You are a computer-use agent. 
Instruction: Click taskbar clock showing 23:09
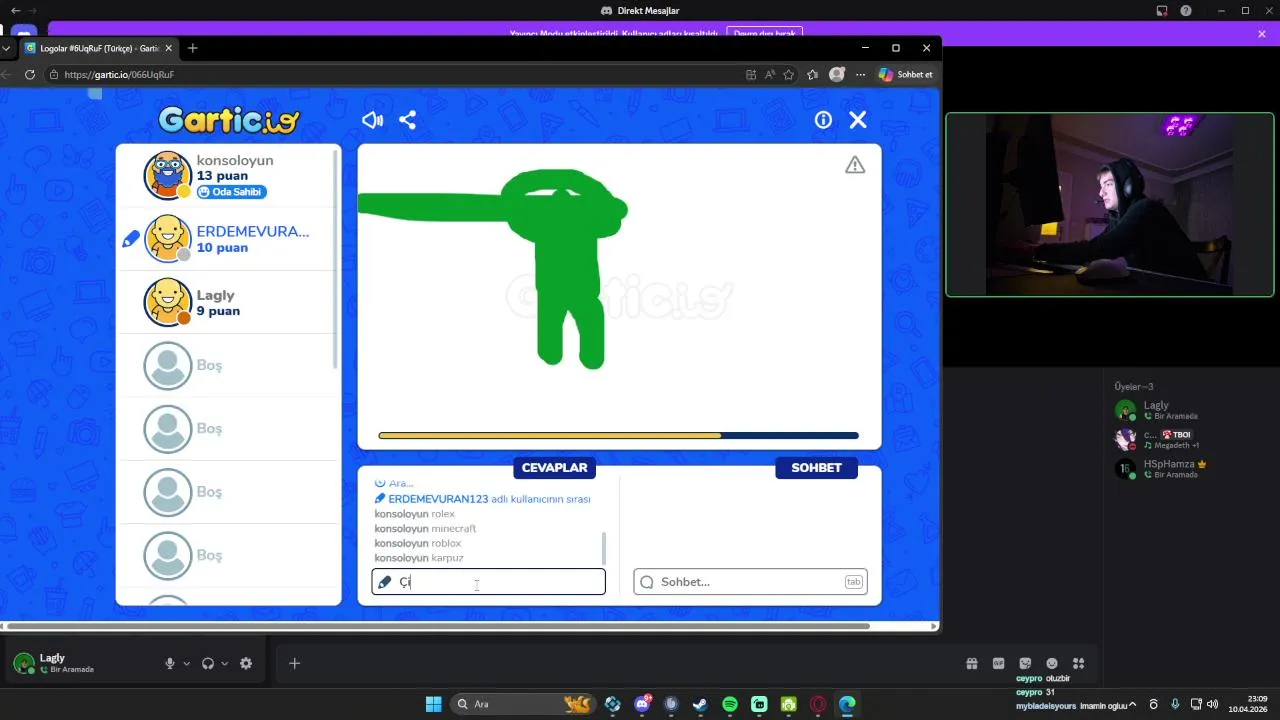[1247, 704]
